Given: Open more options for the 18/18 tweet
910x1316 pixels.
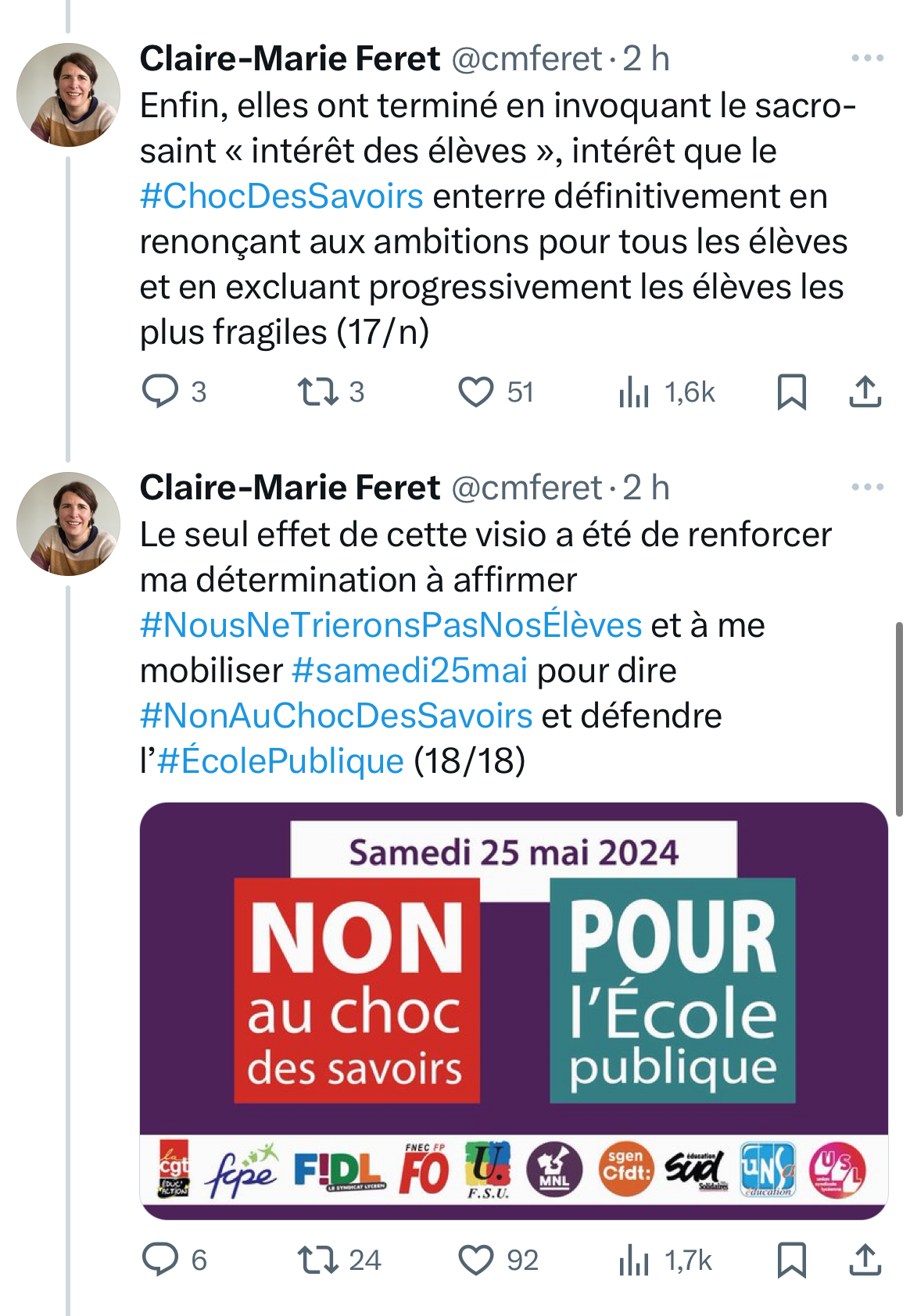Looking at the screenshot, I should [x=867, y=488].
